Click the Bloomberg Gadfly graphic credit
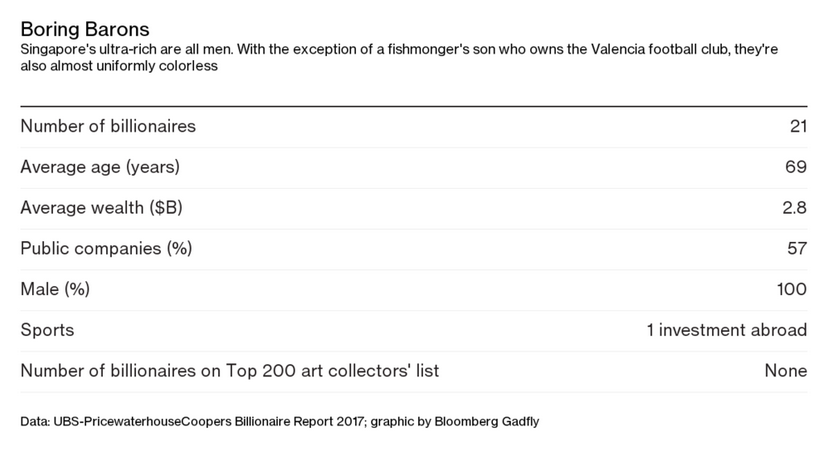834x451 pixels. coord(487,422)
